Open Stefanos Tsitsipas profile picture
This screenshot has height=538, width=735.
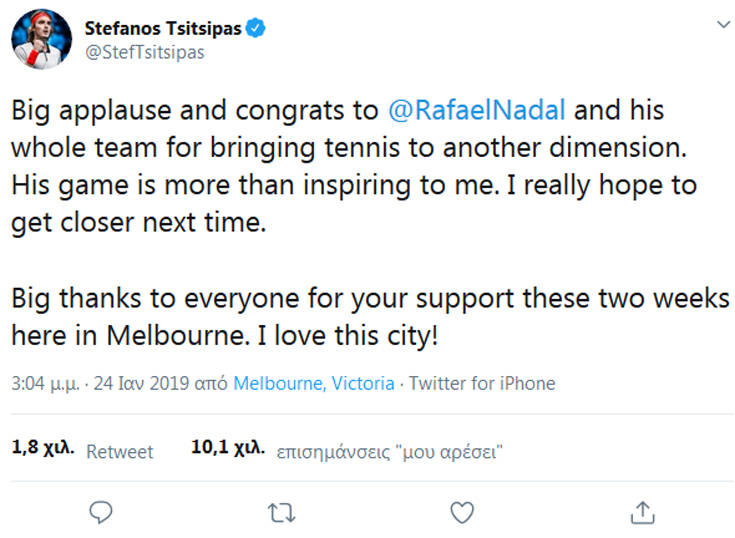tap(41, 40)
